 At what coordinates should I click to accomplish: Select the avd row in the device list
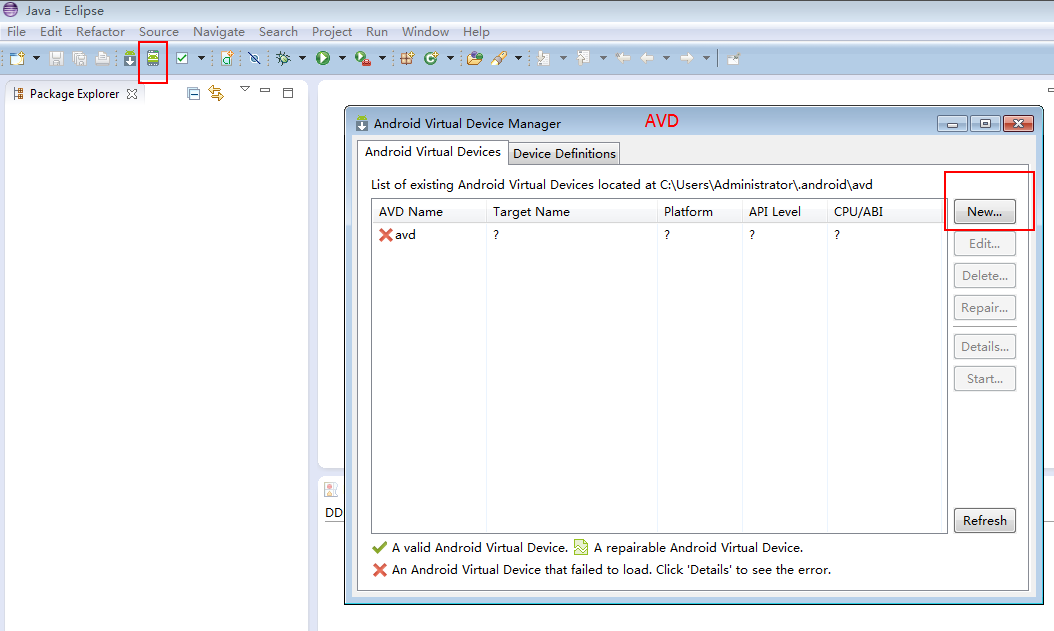(x=659, y=235)
